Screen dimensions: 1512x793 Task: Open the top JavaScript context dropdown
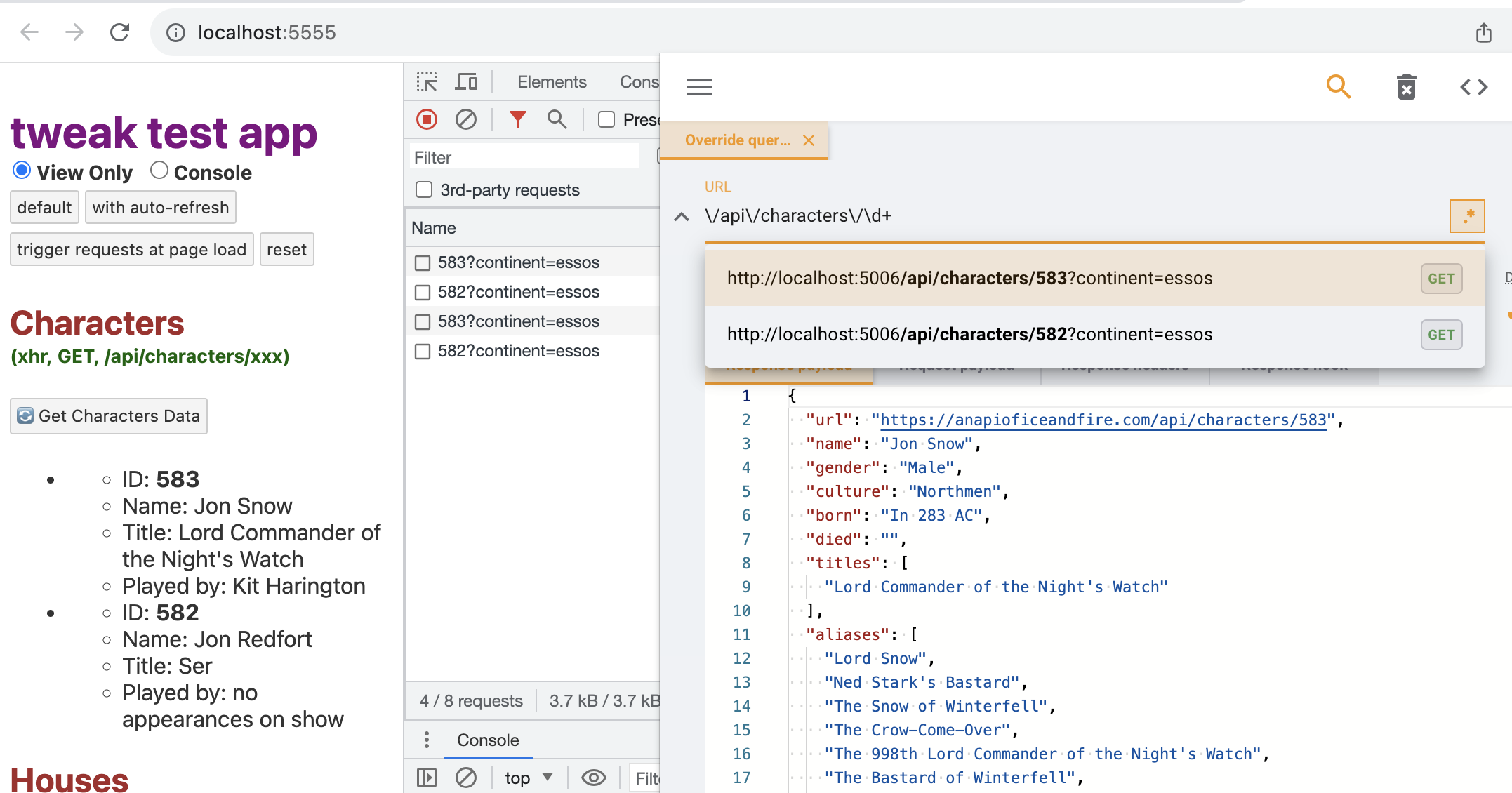click(529, 778)
